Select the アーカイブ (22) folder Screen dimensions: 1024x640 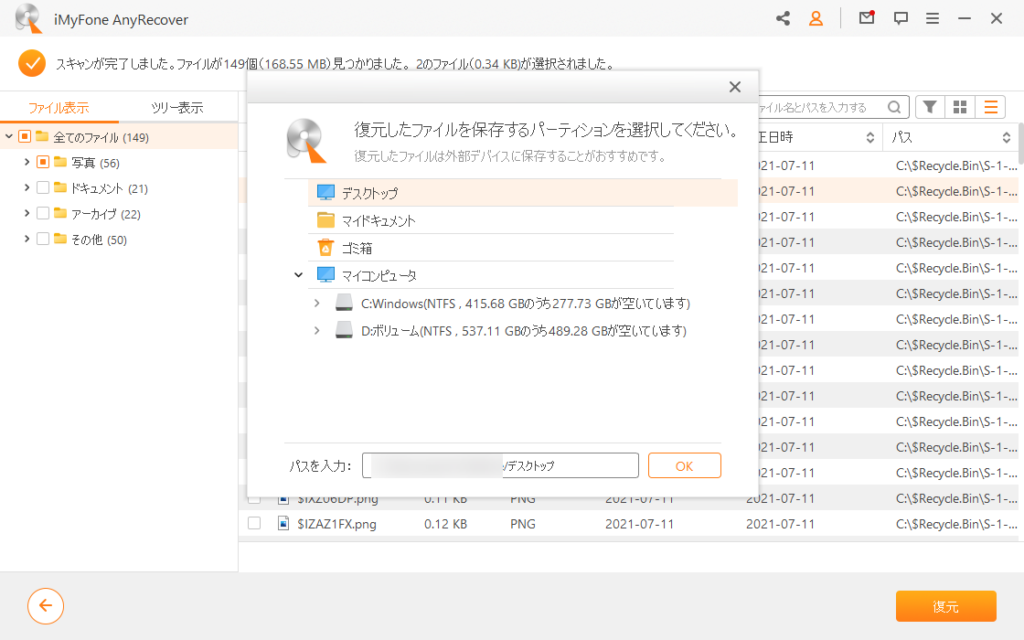(x=106, y=214)
